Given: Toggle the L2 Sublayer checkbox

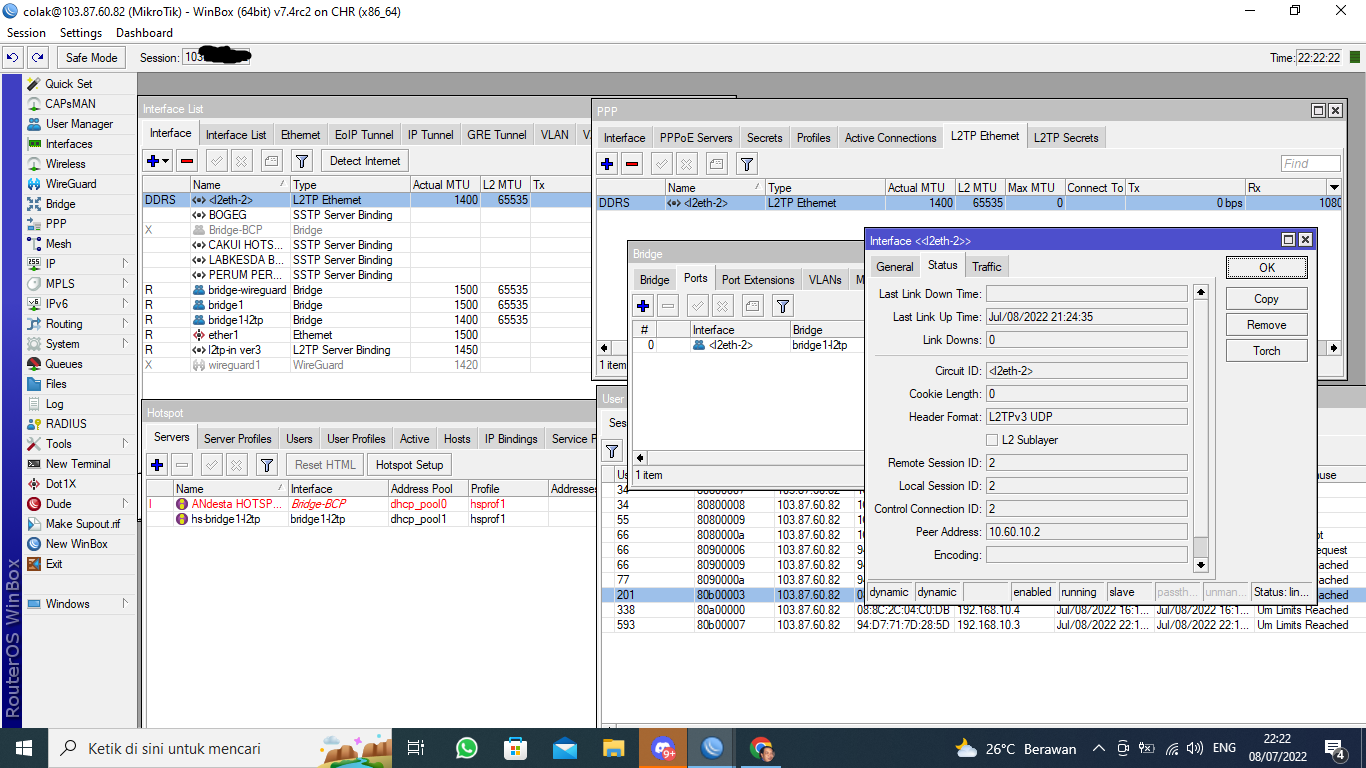Looking at the screenshot, I should click(x=992, y=440).
